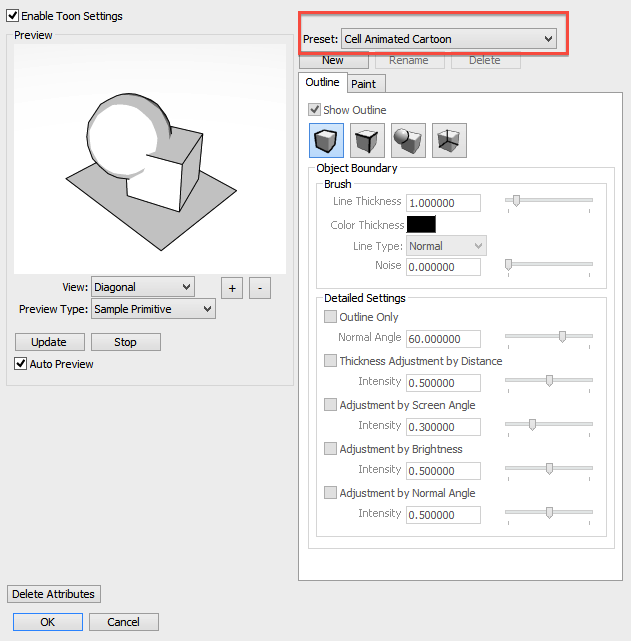Click the Rename preset button
This screenshot has width=631, height=641.
point(409,60)
